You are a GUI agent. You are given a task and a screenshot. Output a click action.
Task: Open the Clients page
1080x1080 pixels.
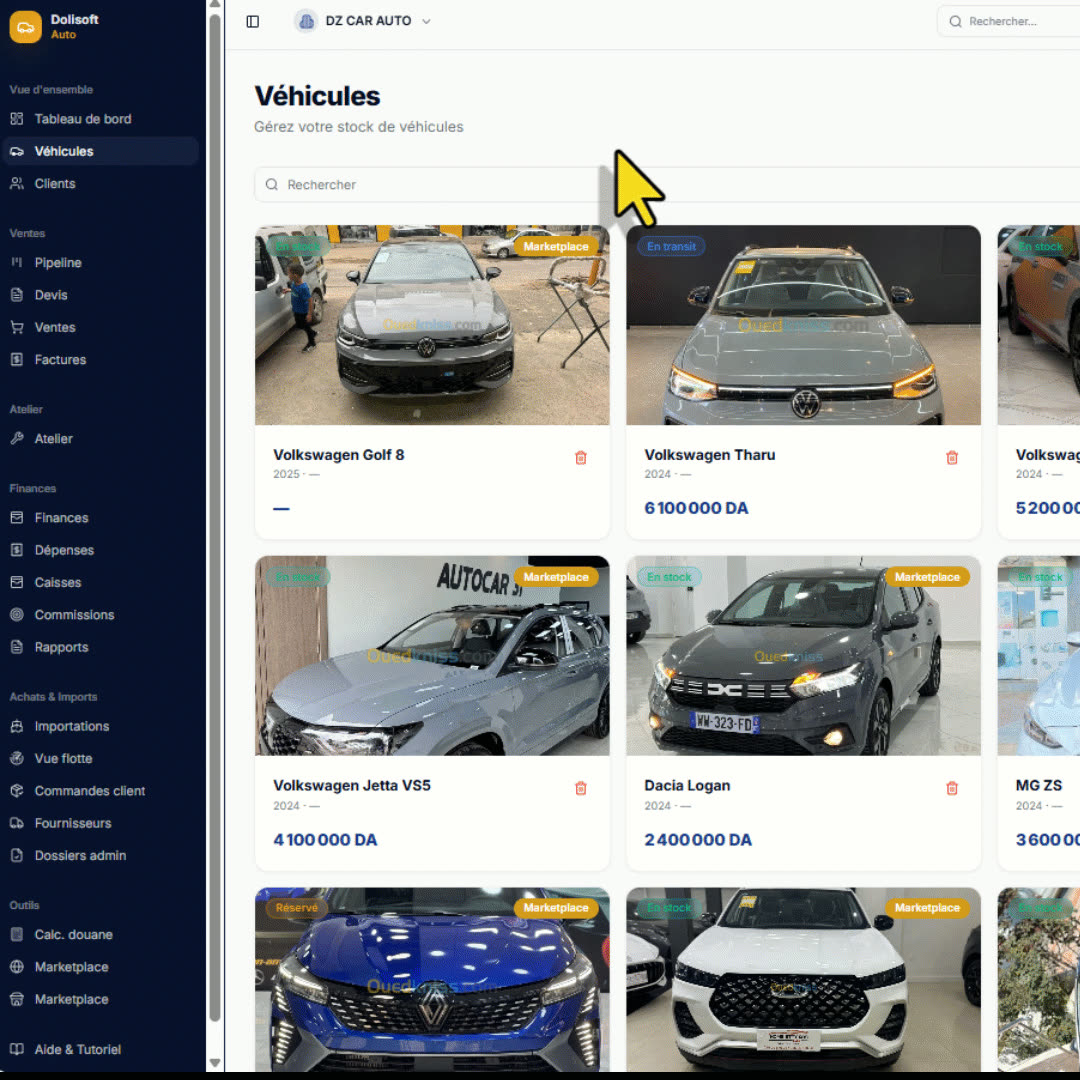click(101, 184)
